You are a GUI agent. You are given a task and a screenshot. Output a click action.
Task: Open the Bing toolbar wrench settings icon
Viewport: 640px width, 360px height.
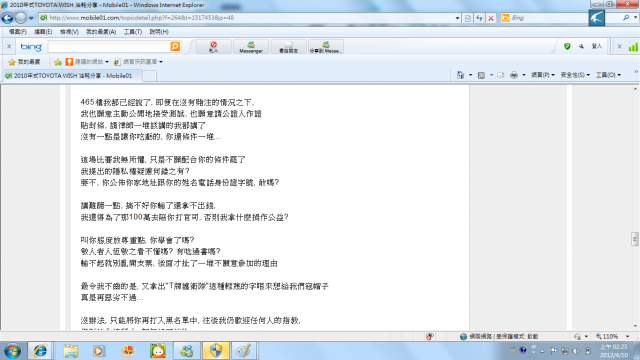(x=581, y=47)
